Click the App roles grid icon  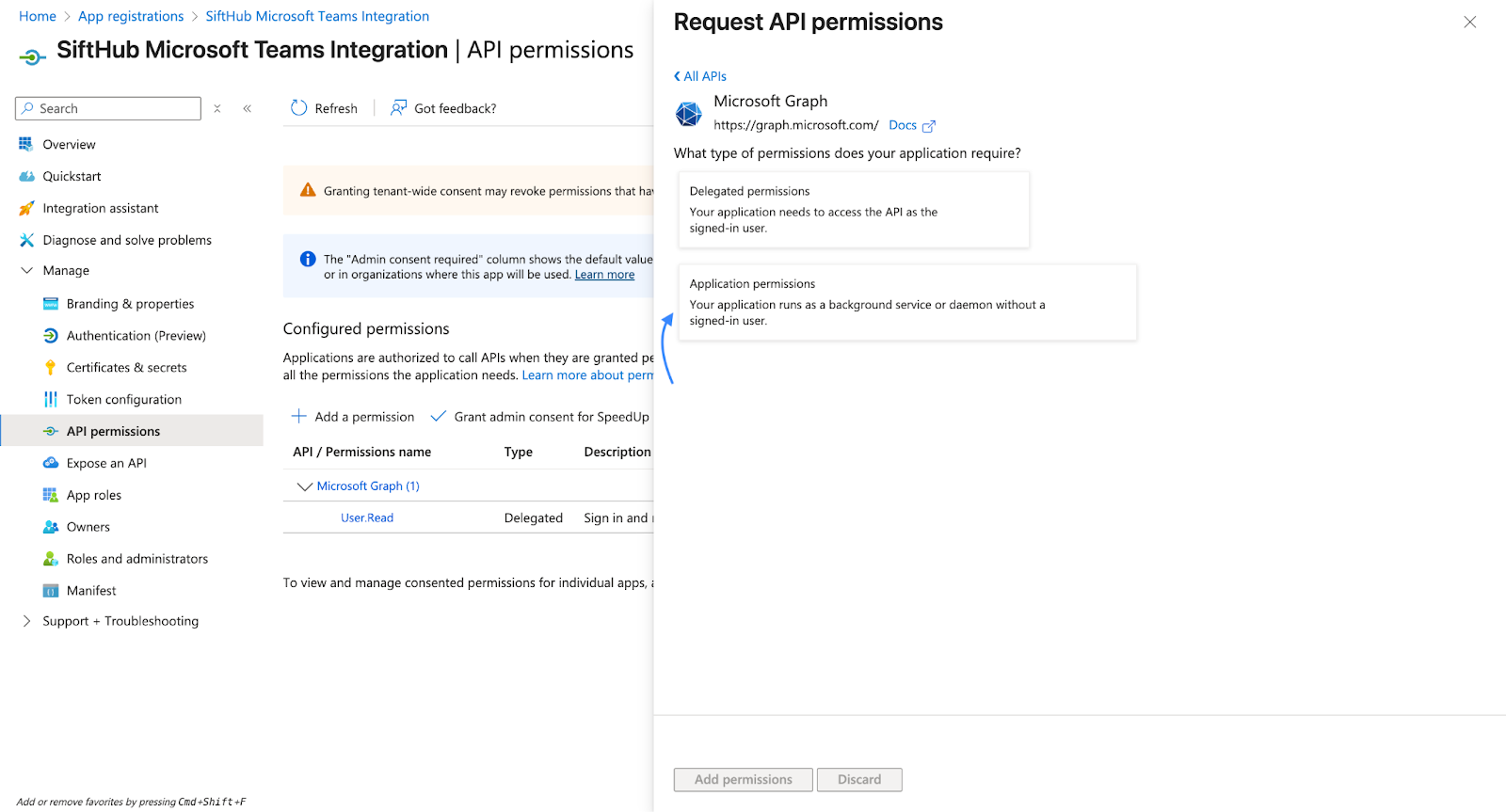(x=51, y=495)
